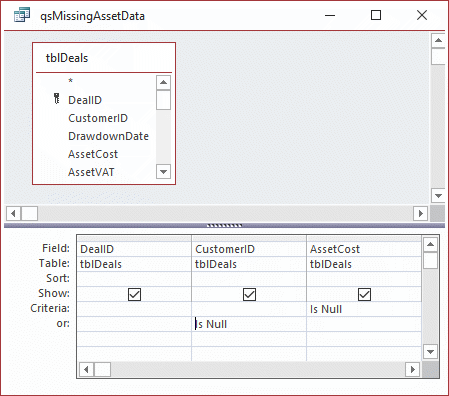Image resolution: width=449 pixels, height=396 pixels.
Task: Click right arrow of table pane horizontal scrollbar
Action: click(x=421, y=213)
